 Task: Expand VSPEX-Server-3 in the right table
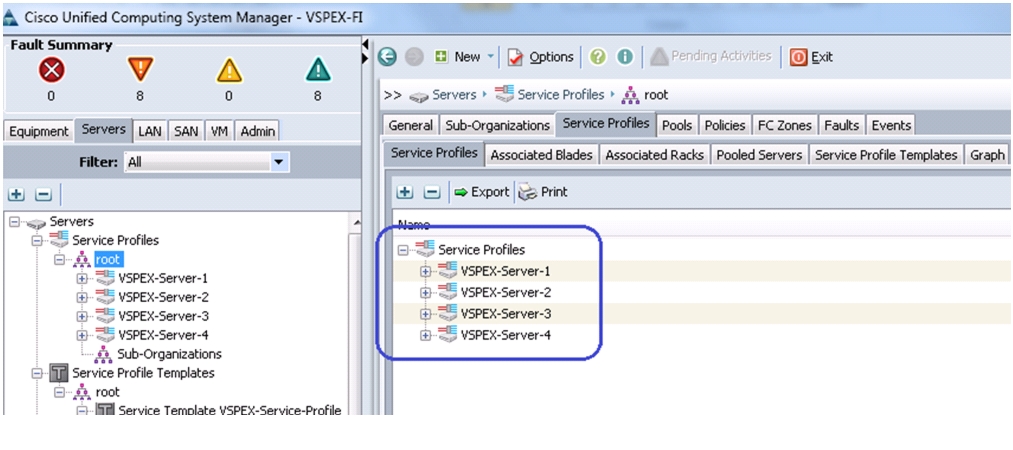(x=425, y=314)
